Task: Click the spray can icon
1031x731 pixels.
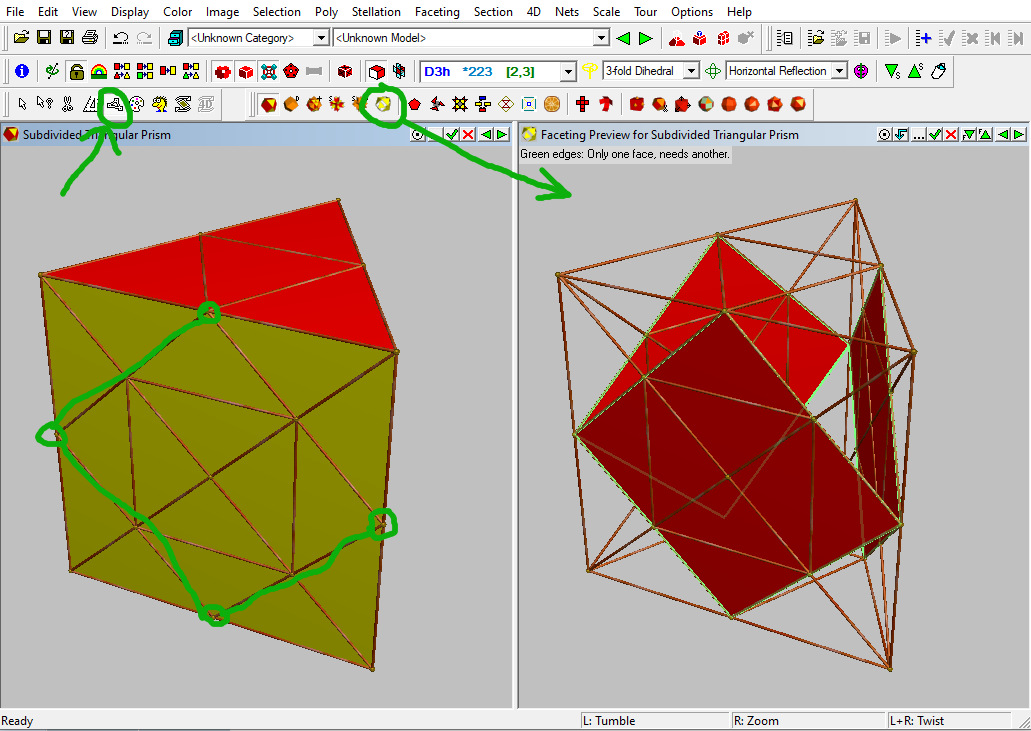Action: point(939,71)
